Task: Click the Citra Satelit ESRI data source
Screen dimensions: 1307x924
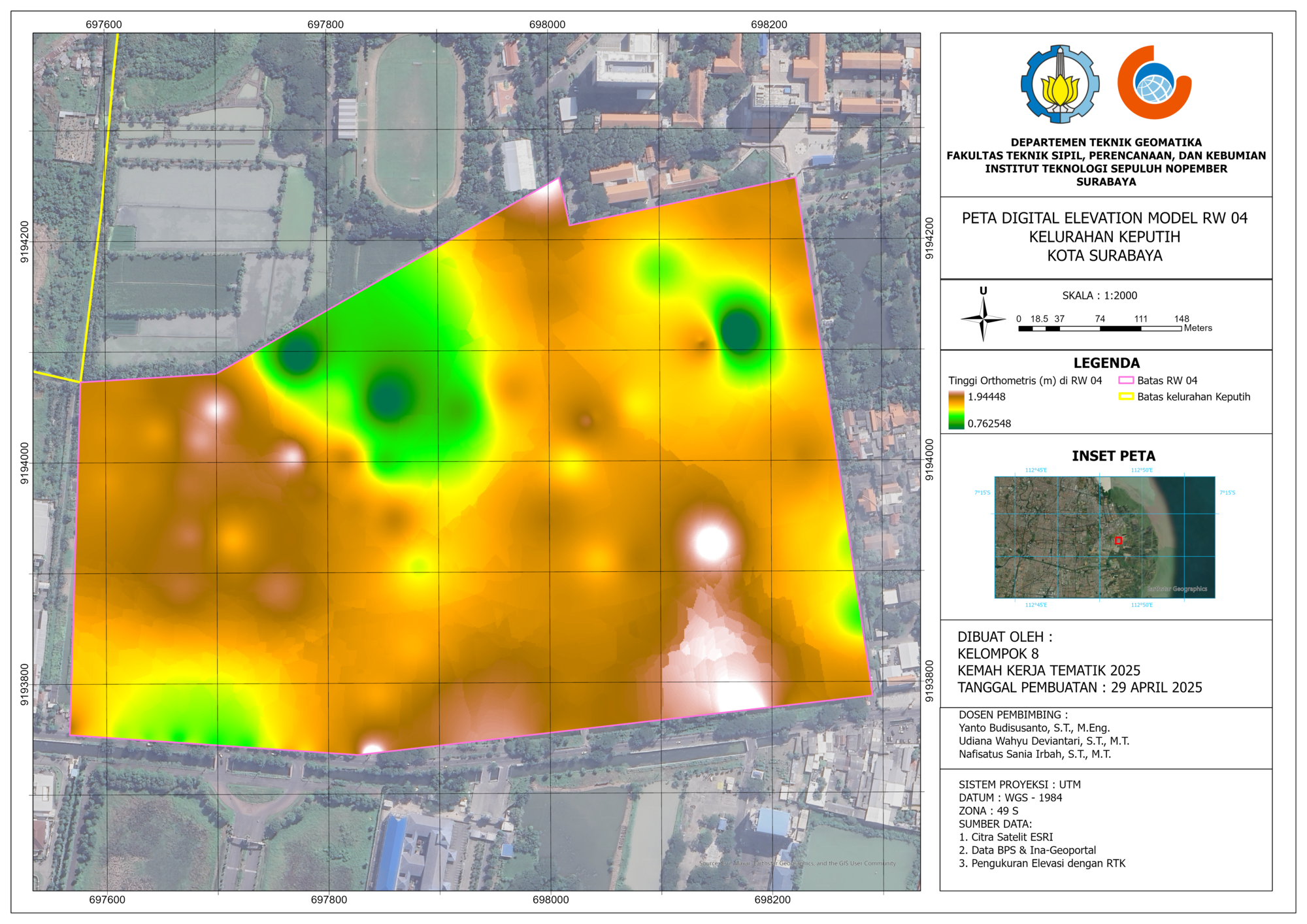Action: (1006, 837)
